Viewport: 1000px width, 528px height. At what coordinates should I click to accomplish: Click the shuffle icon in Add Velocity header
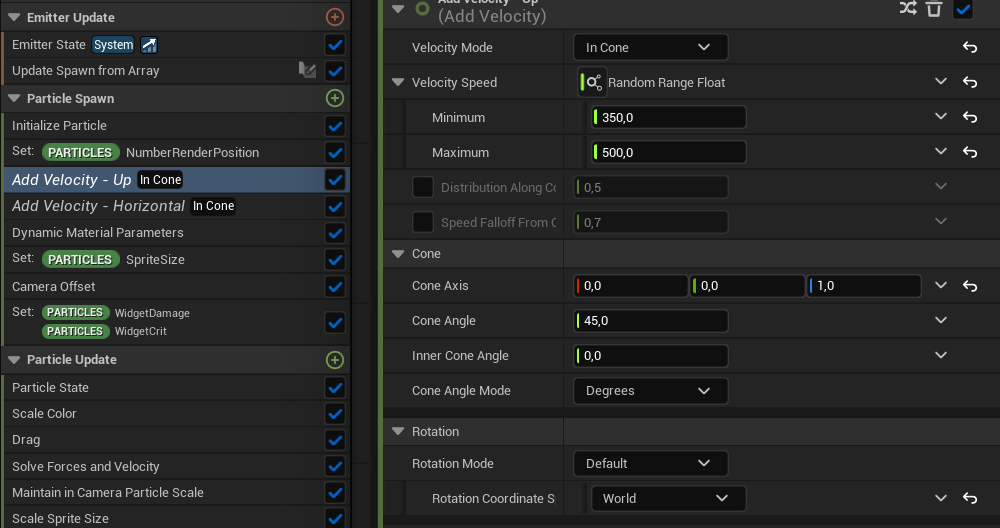point(907,8)
